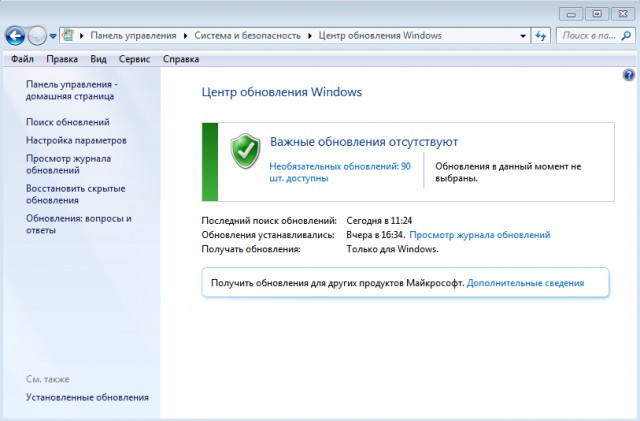
Task: Open the Справка menu
Action: coord(181,59)
